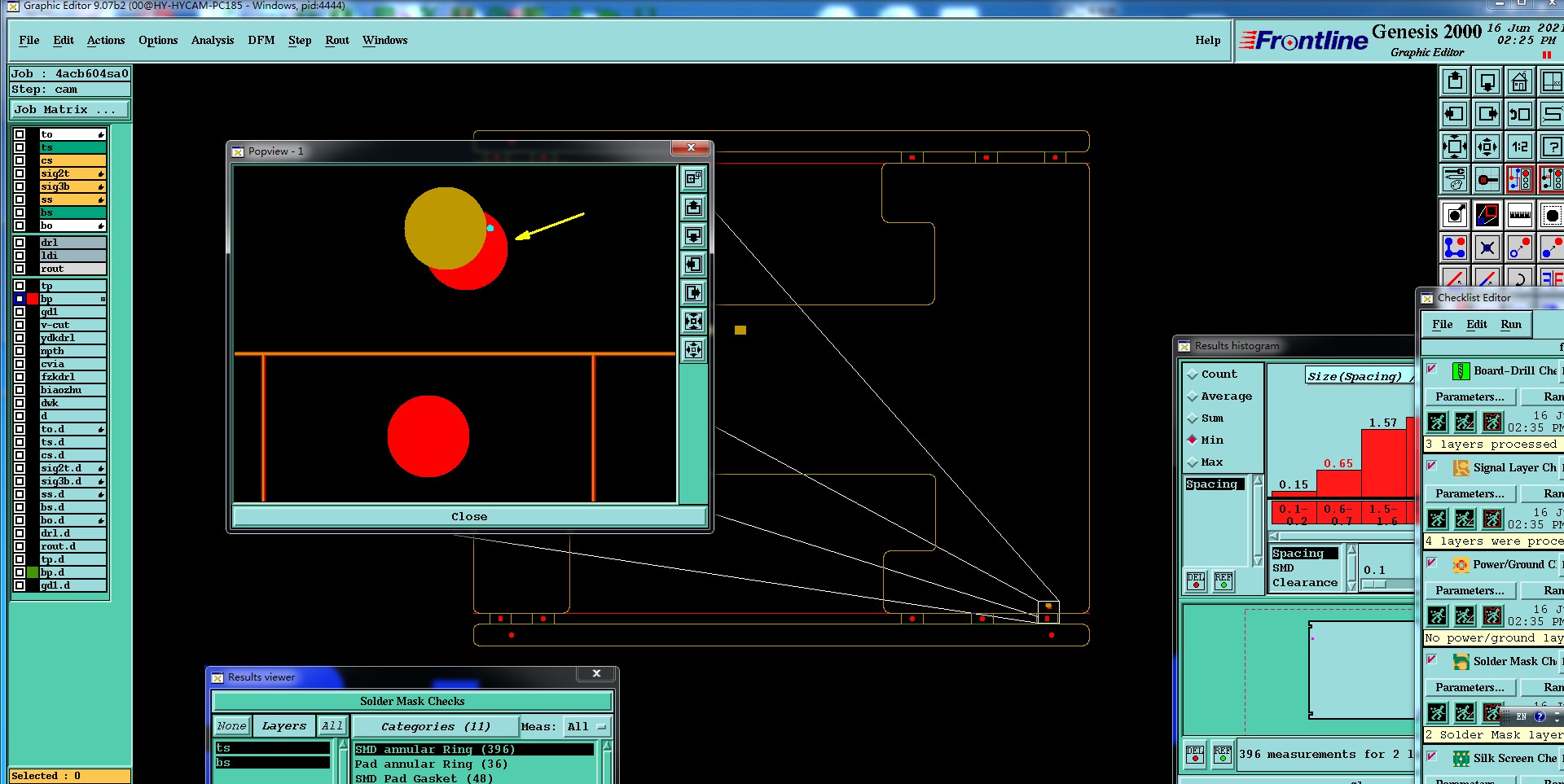The image size is (1564, 784).
Task: Click the snap key grid icon
Action: tap(1487, 179)
